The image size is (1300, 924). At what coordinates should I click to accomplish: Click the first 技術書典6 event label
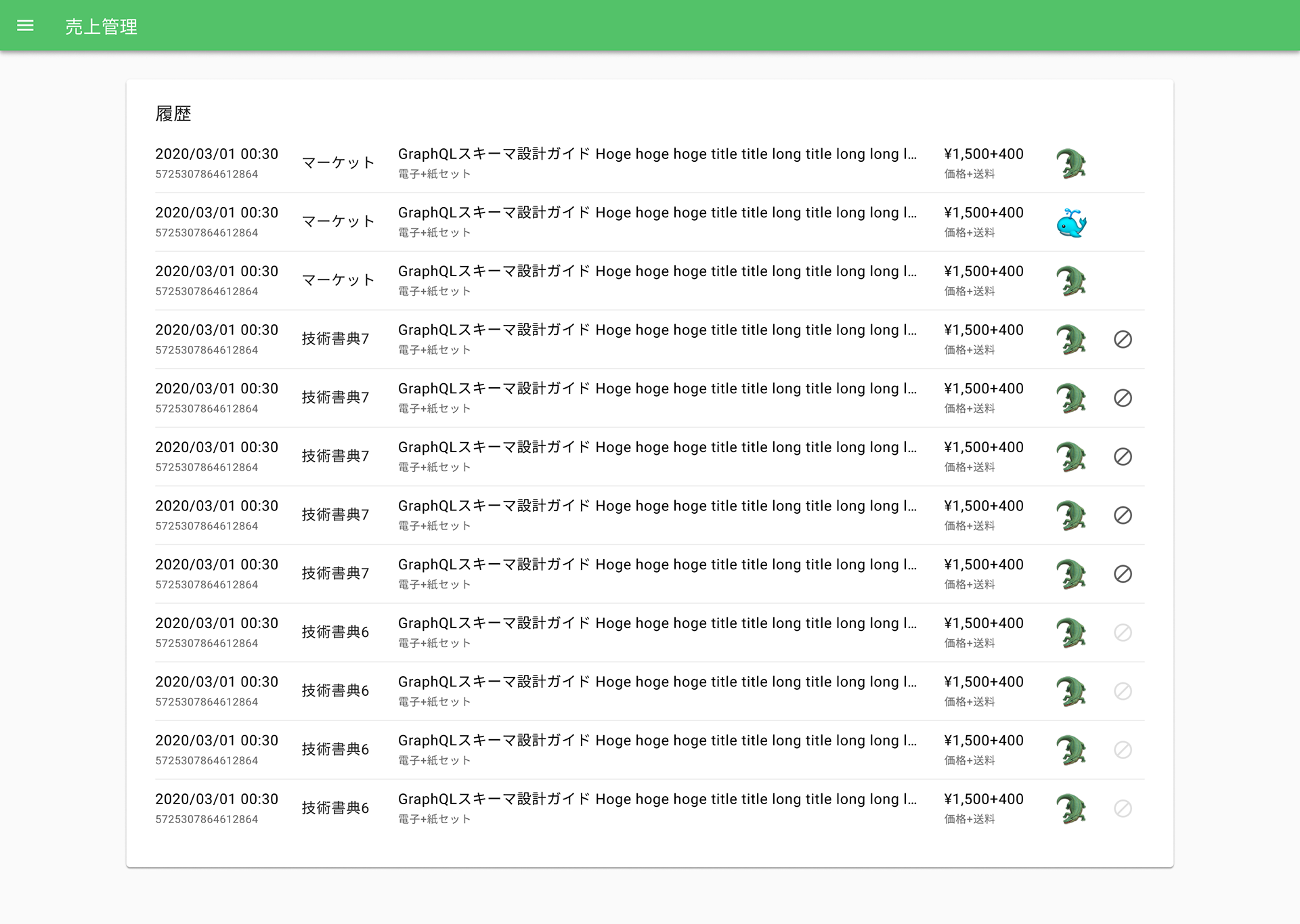335,632
